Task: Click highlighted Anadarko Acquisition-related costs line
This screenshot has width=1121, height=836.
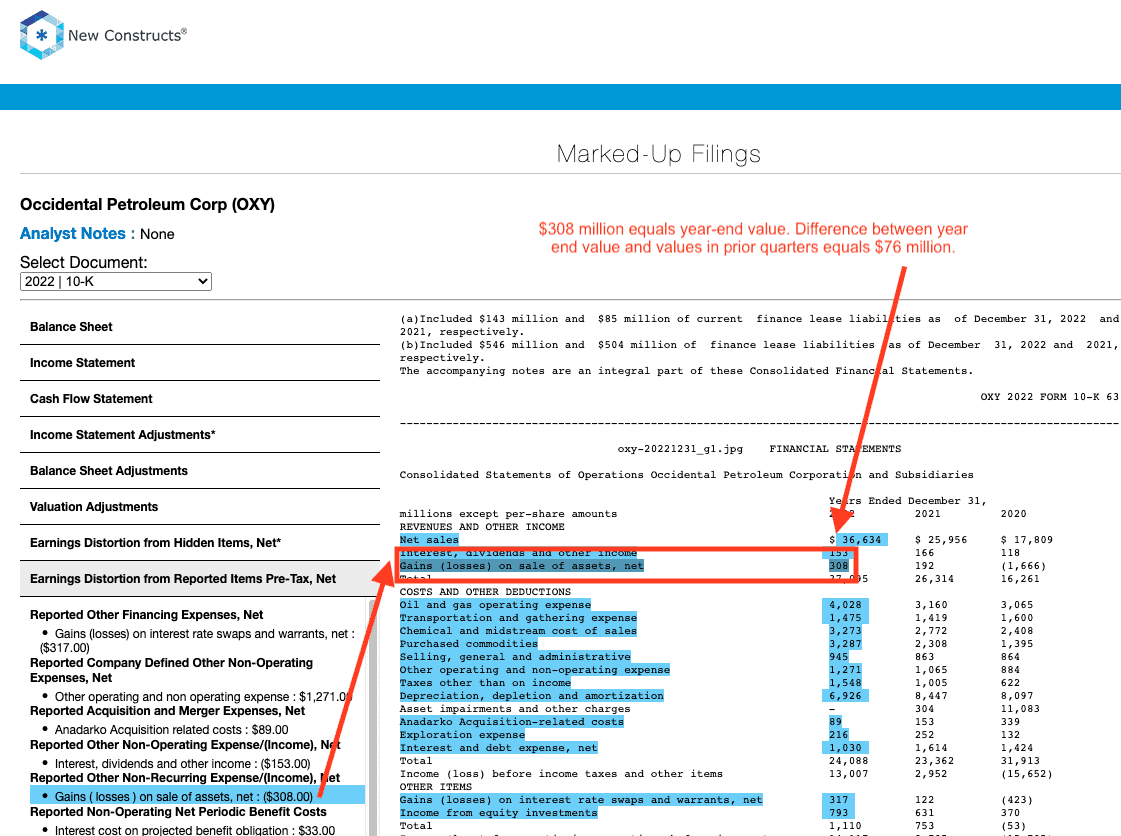Action: (512, 722)
